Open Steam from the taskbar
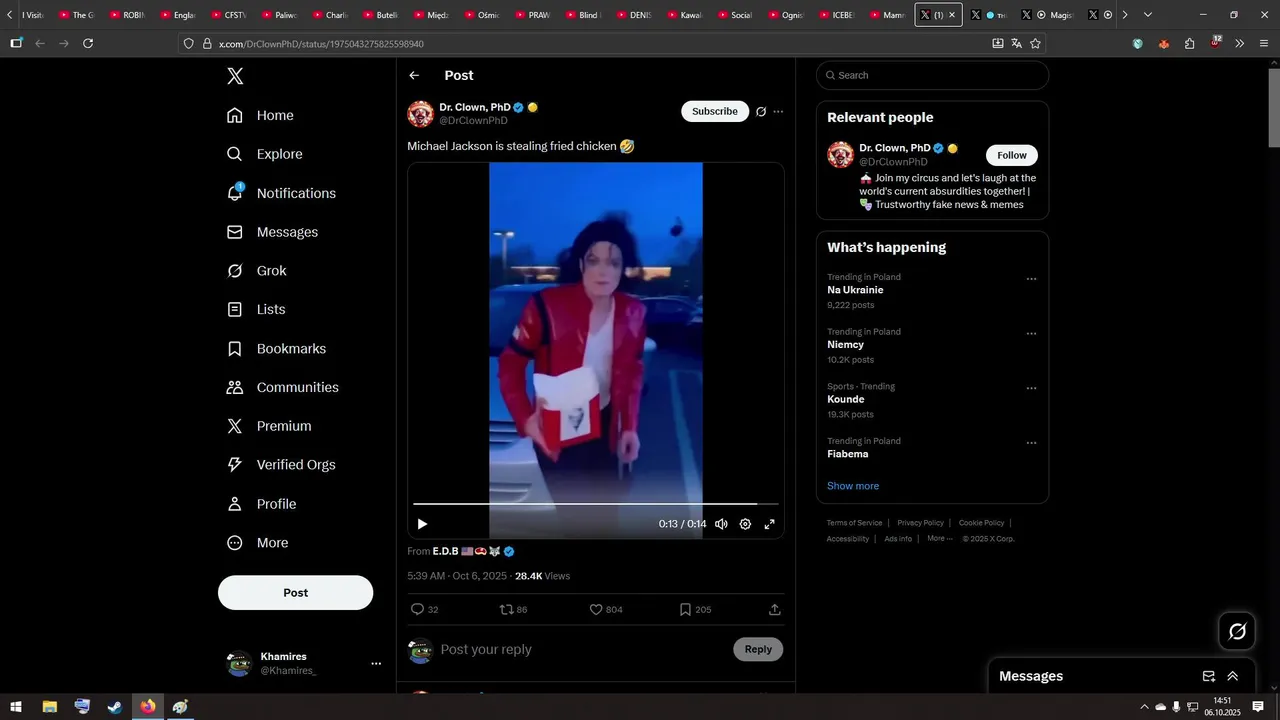The width and height of the screenshot is (1280, 720). pyautogui.click(x=115, y=706)
